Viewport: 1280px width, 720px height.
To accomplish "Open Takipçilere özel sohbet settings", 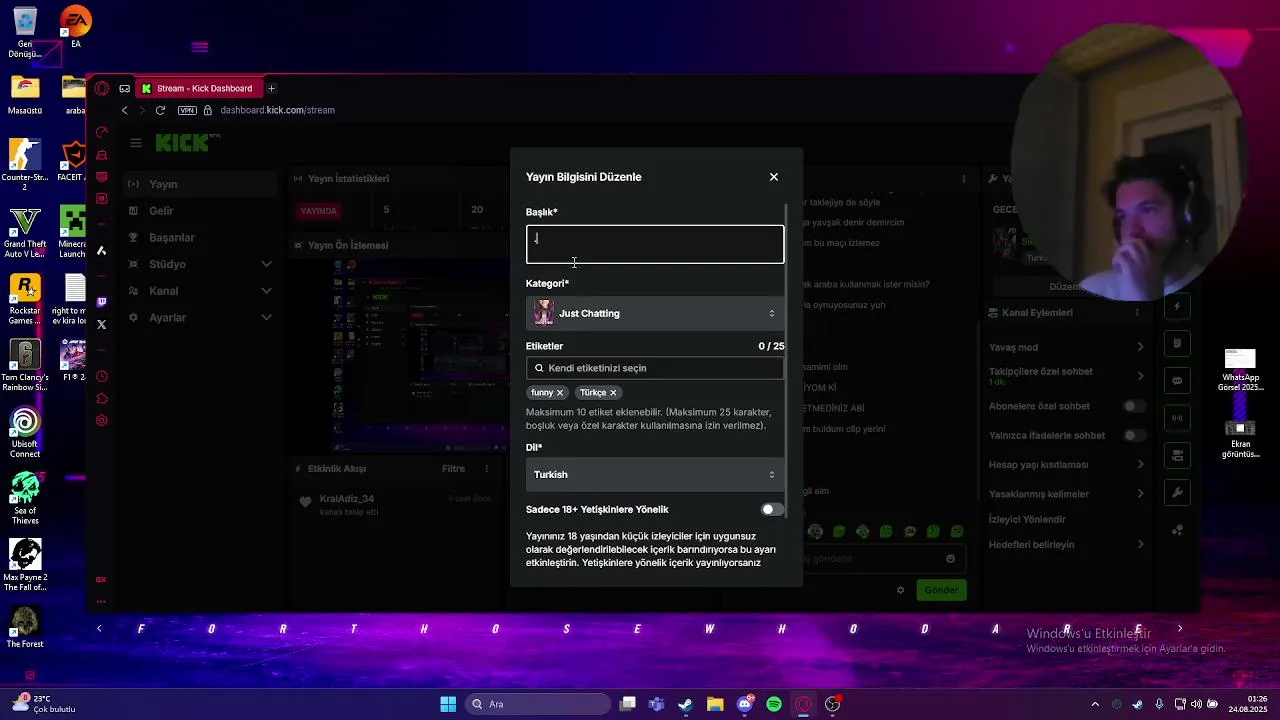I will pos(1066,376).
